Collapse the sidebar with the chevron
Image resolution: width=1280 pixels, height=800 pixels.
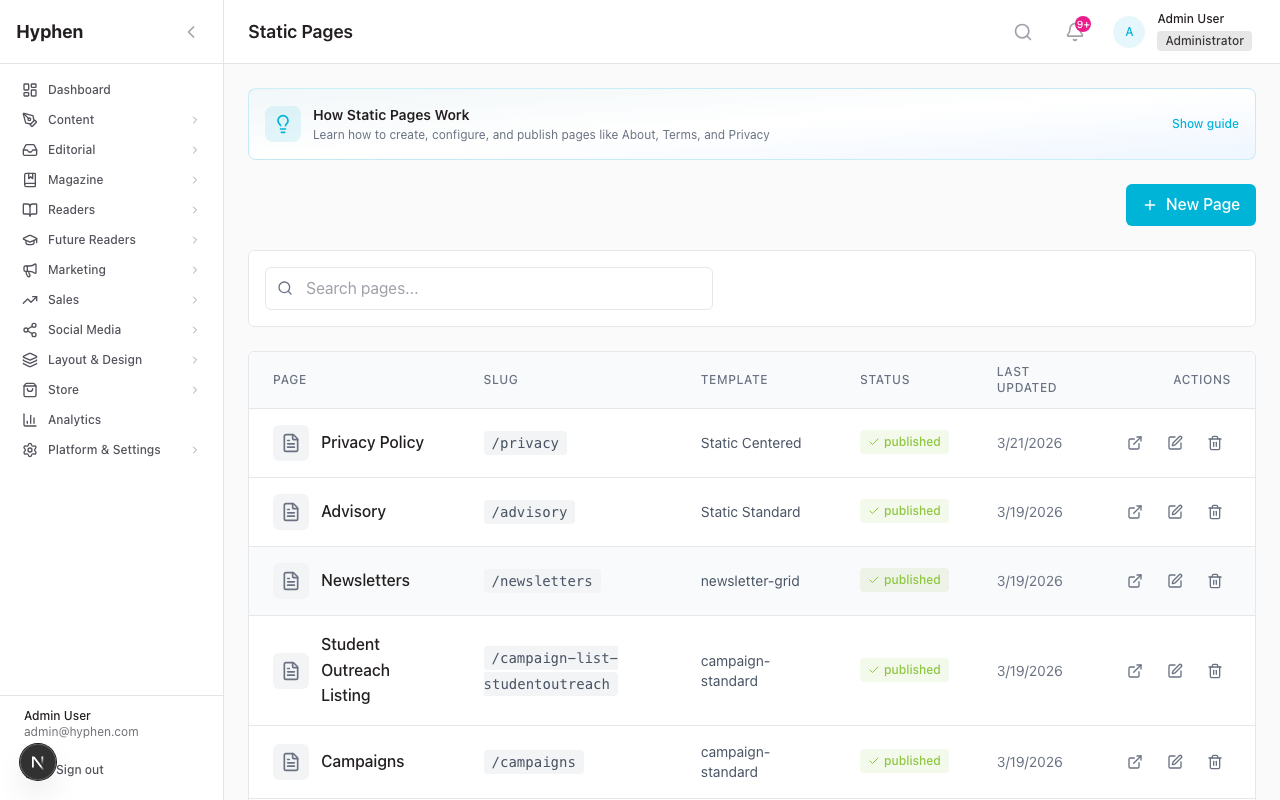pos(191,32)
